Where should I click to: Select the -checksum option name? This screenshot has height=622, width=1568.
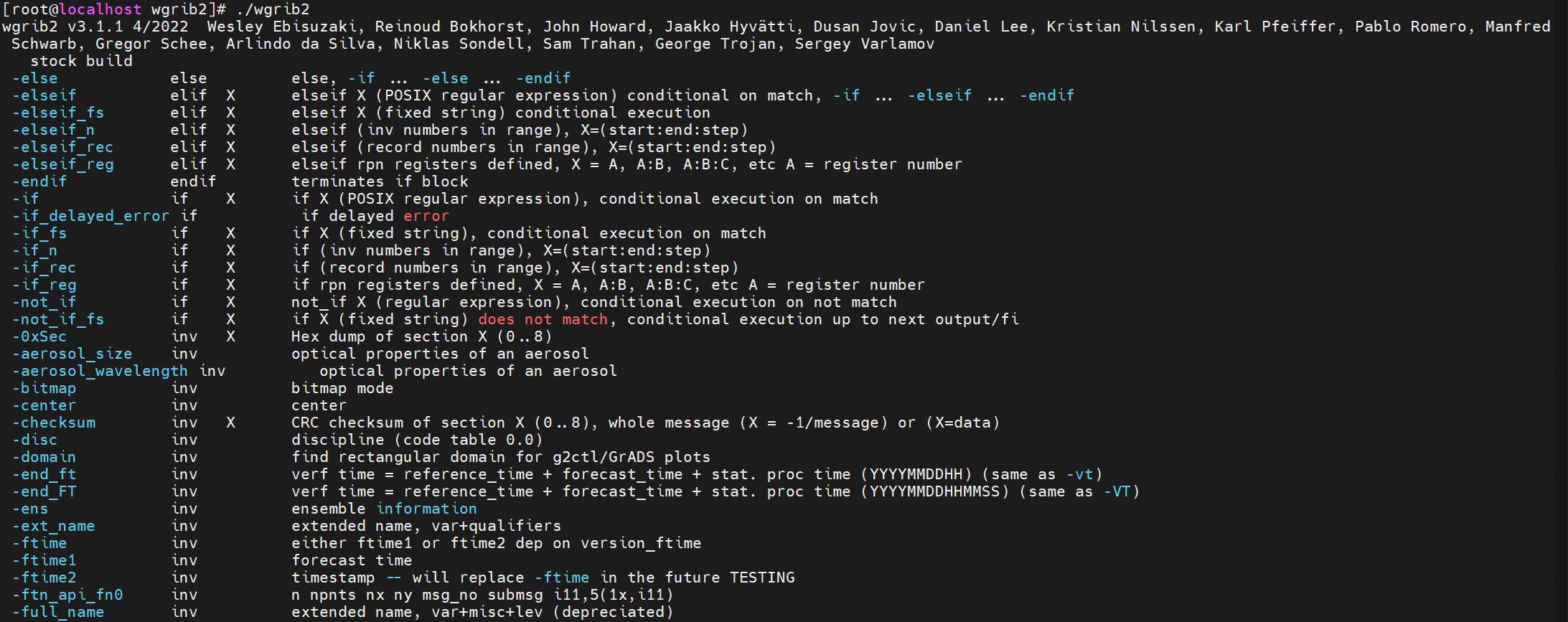[54, 423]
